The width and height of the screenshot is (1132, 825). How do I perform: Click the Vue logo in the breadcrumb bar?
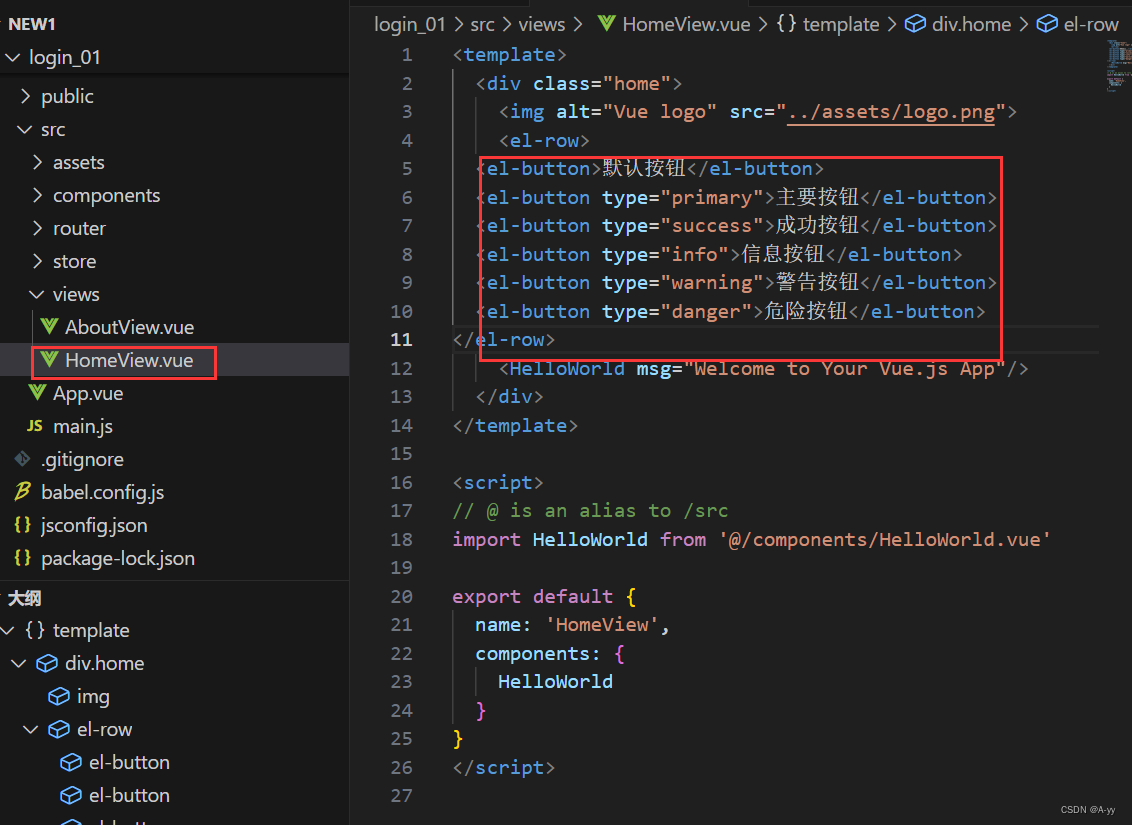pyautogui.click(x=607, y=23)
